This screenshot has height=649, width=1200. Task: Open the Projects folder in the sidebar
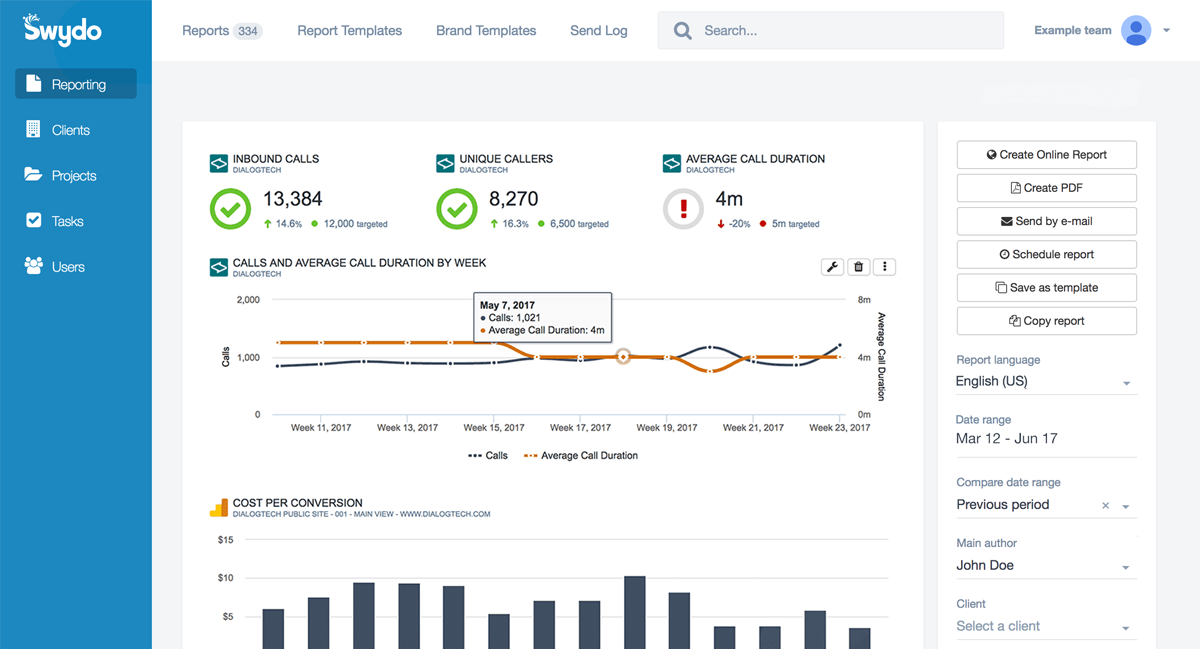(73, 176)
